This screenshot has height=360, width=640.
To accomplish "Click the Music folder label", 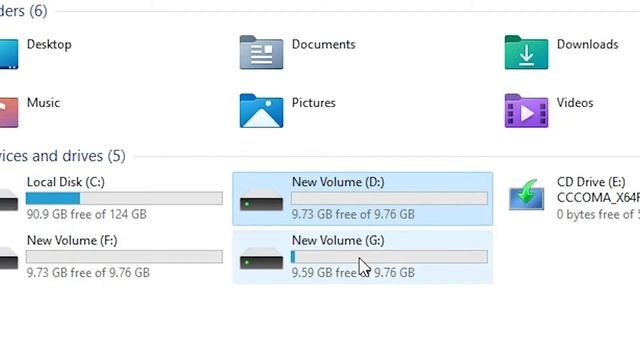I will pyautogui.click(x=43, y=102).
